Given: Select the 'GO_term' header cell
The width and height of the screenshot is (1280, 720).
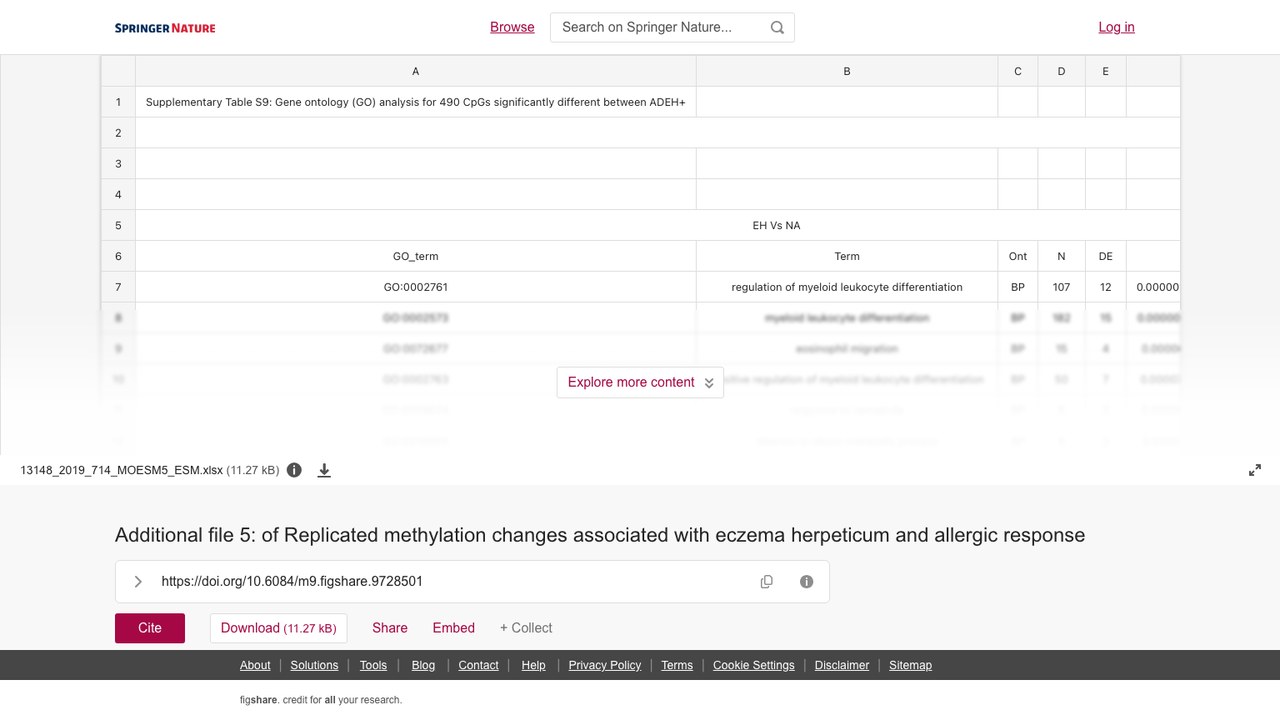Looking at the screenshot, I should pyautogui.click(x=416, y=256).
